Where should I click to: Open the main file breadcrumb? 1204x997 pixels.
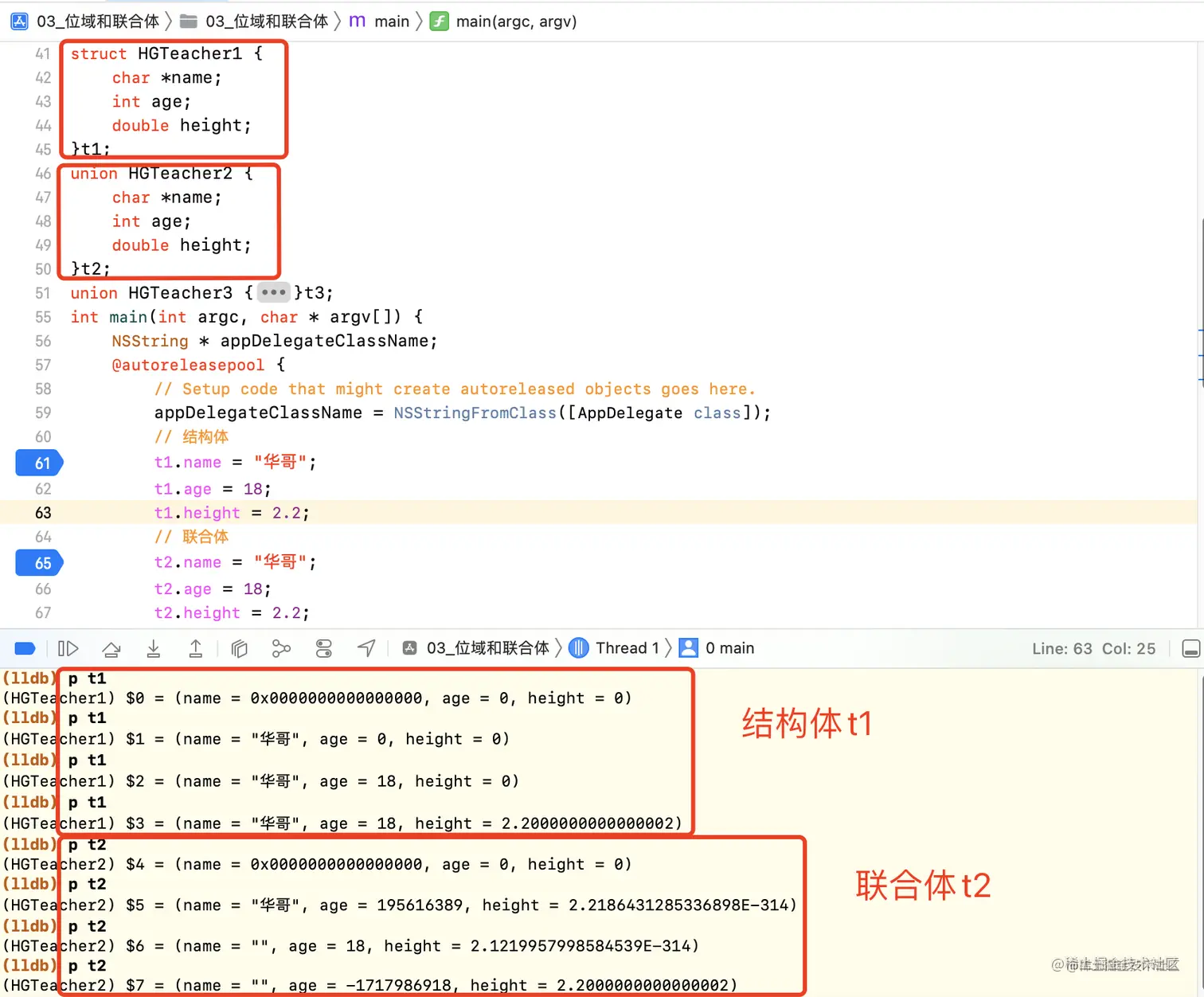click(392, 22)
